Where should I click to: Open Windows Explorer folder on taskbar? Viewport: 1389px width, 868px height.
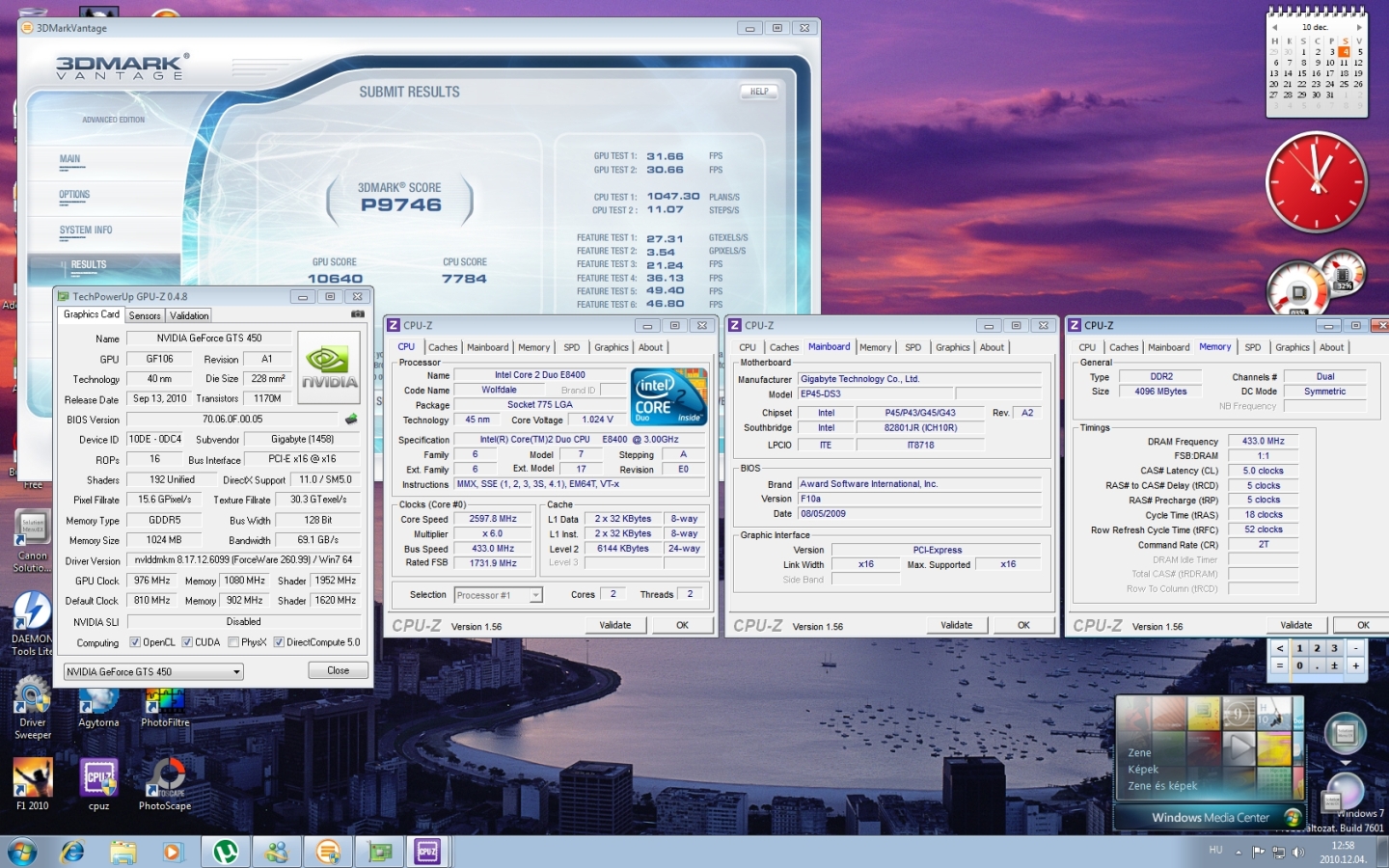click(123, 852)
